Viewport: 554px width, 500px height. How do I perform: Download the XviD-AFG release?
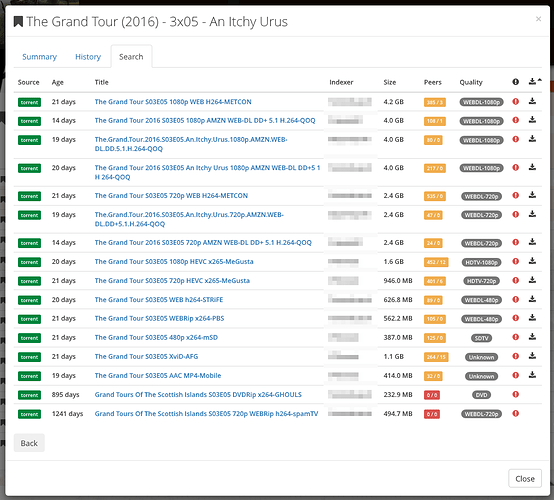tap(532, 356)
